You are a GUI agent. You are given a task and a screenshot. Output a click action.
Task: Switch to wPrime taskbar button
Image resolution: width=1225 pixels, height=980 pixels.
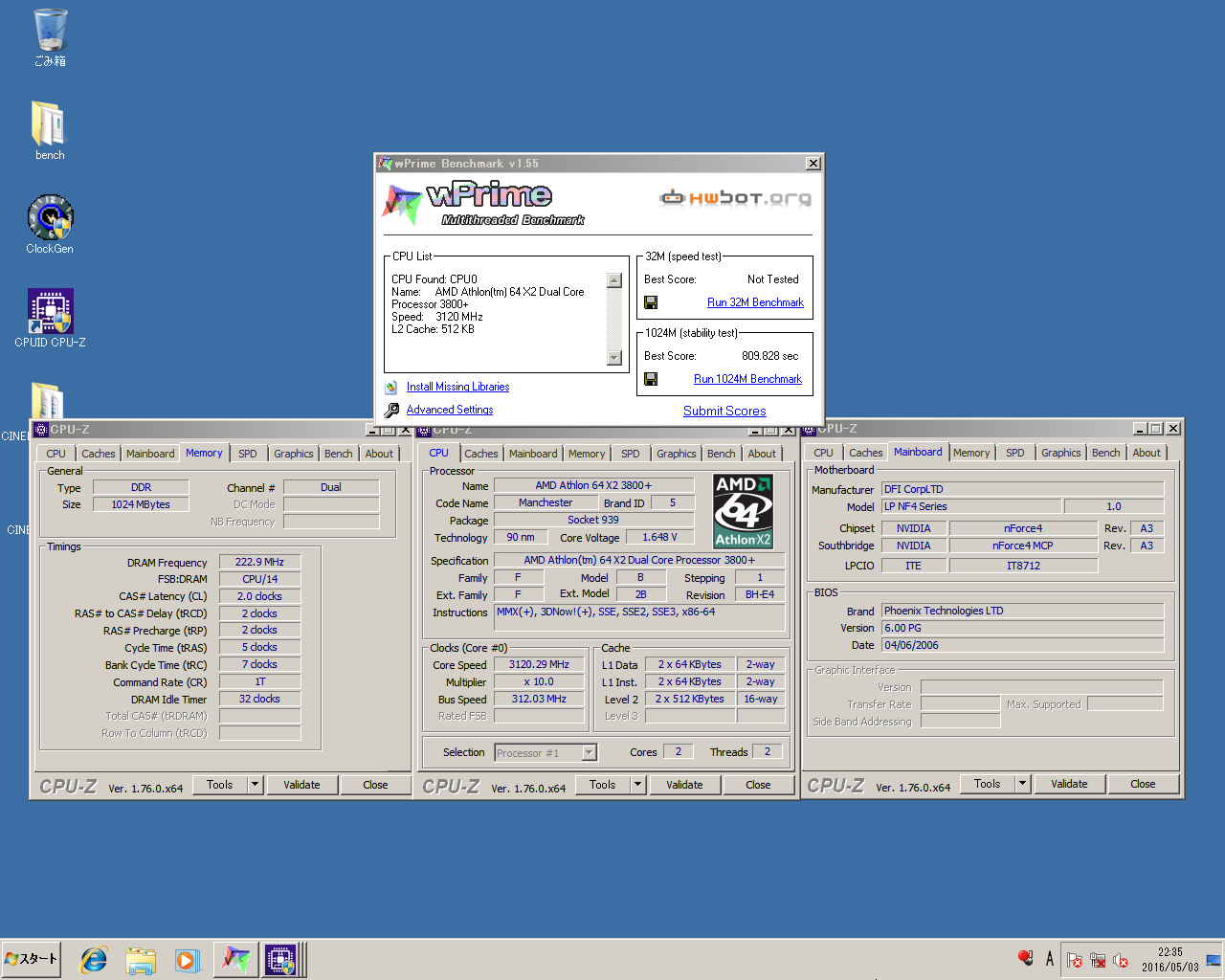pyautogui.click(x=235, y=960)
